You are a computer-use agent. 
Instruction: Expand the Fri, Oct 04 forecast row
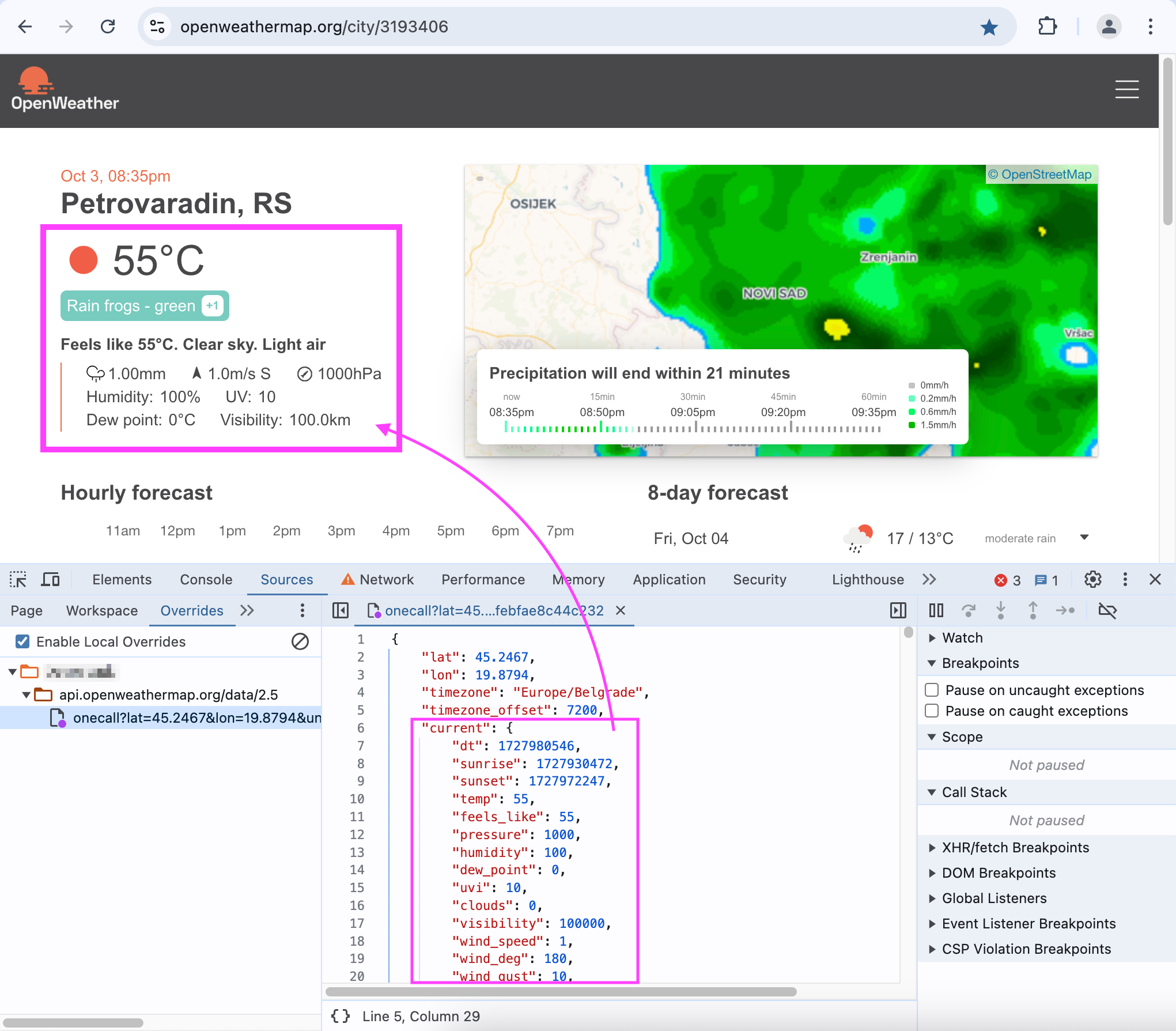(1084, 538)
